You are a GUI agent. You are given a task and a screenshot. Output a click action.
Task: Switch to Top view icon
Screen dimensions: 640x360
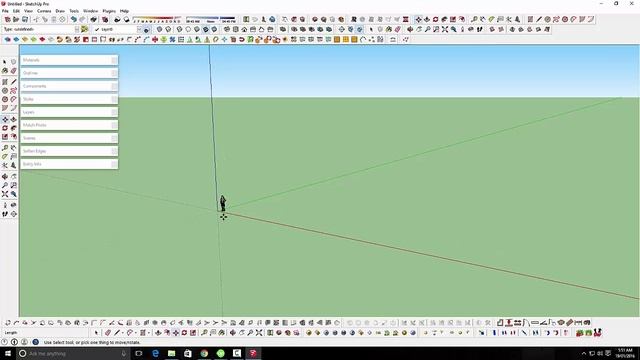click(x=236, y=29)
